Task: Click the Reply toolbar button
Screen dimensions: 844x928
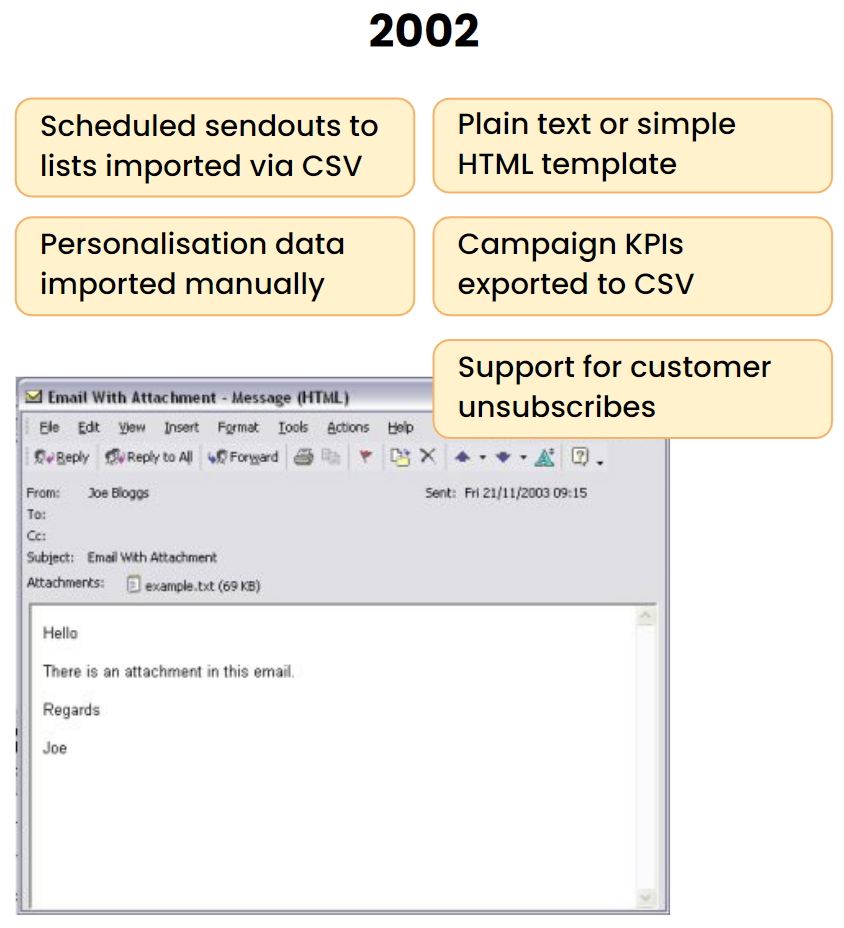Action: pyautogui.click(x=62, y=457)
